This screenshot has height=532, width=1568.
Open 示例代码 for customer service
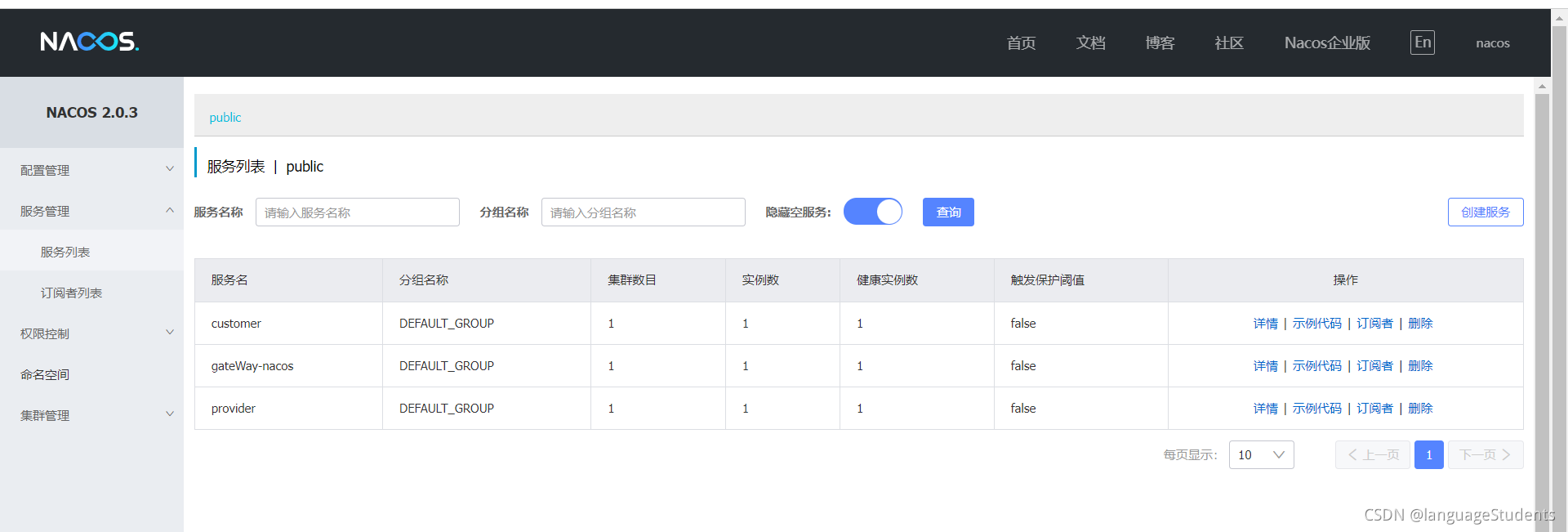pos(1317,324)
